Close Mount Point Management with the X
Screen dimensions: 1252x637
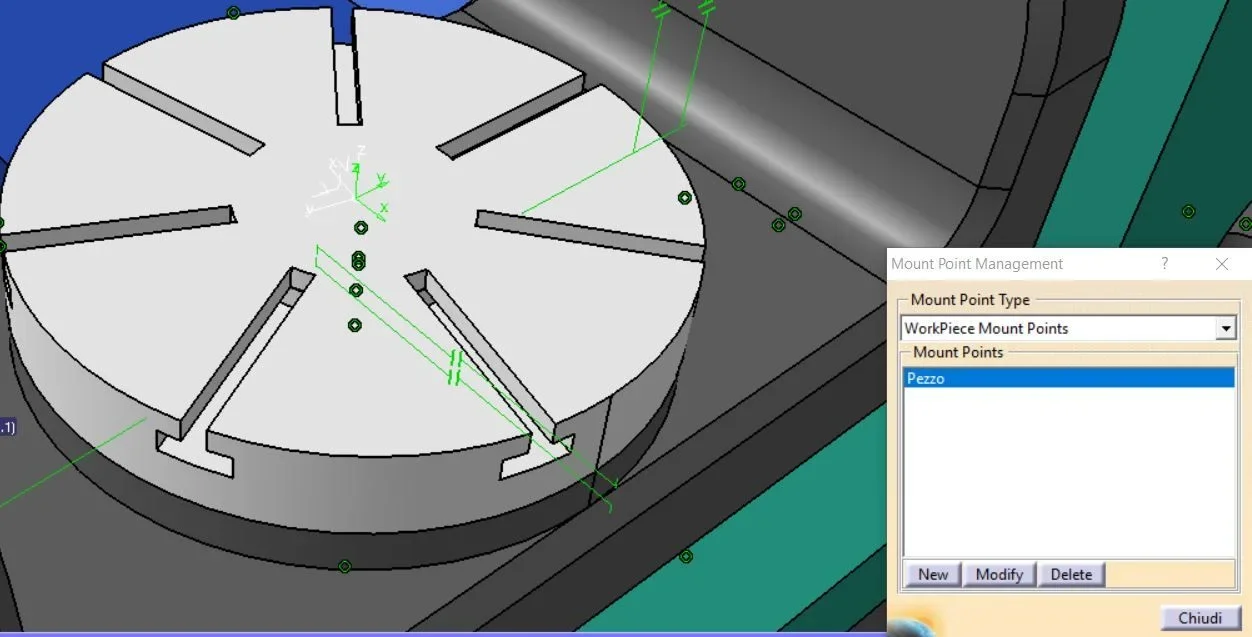click(1221, 264)
